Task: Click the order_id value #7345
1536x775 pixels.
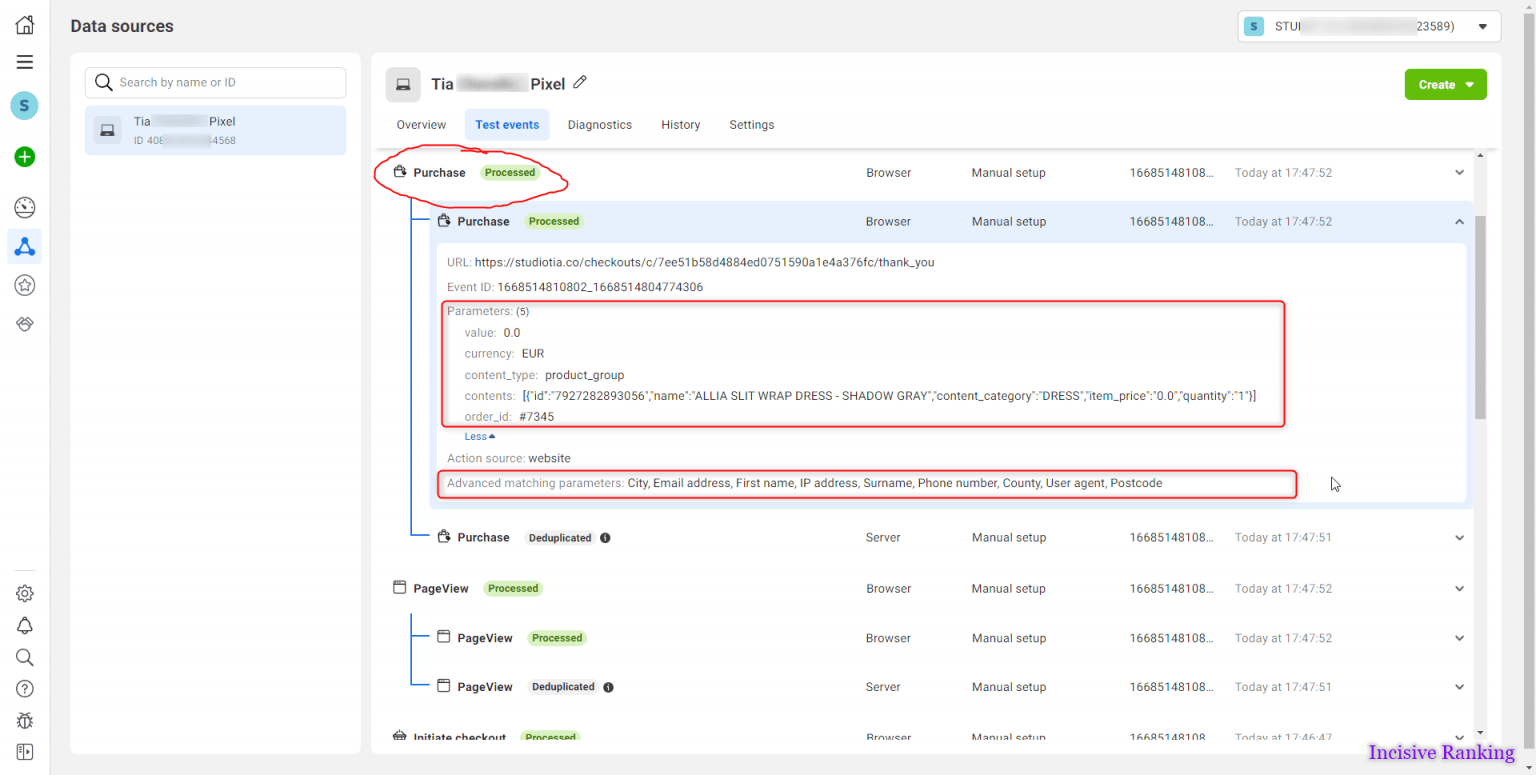Action: click(x=536, y=417)
